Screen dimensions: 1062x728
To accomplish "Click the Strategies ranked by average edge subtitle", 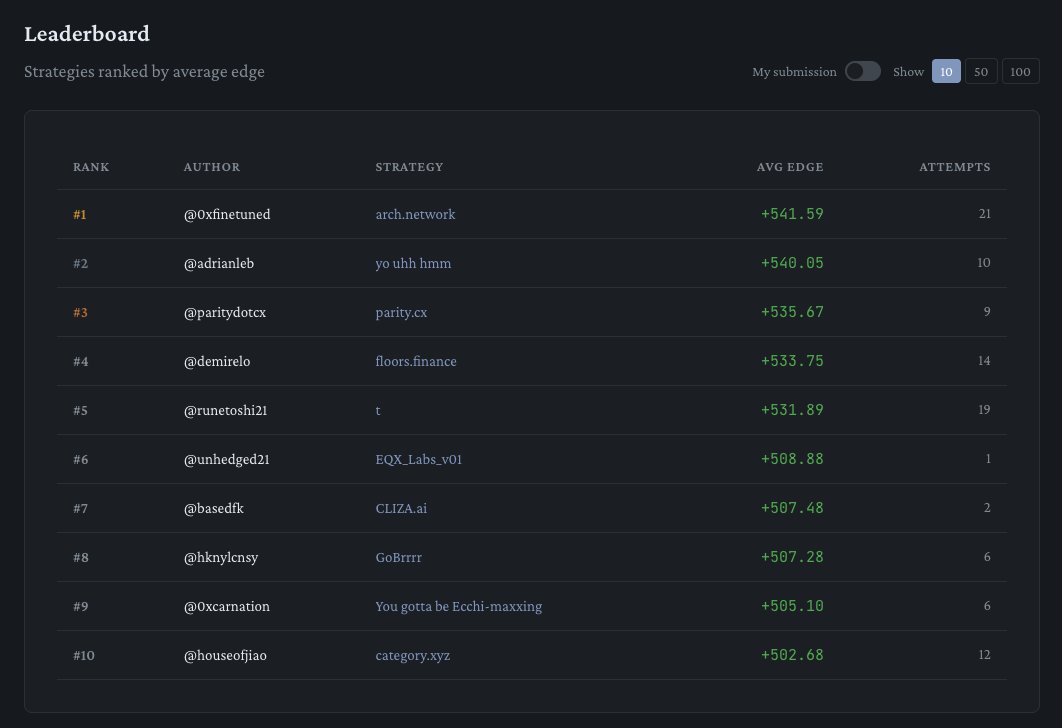I will [144, 72].
